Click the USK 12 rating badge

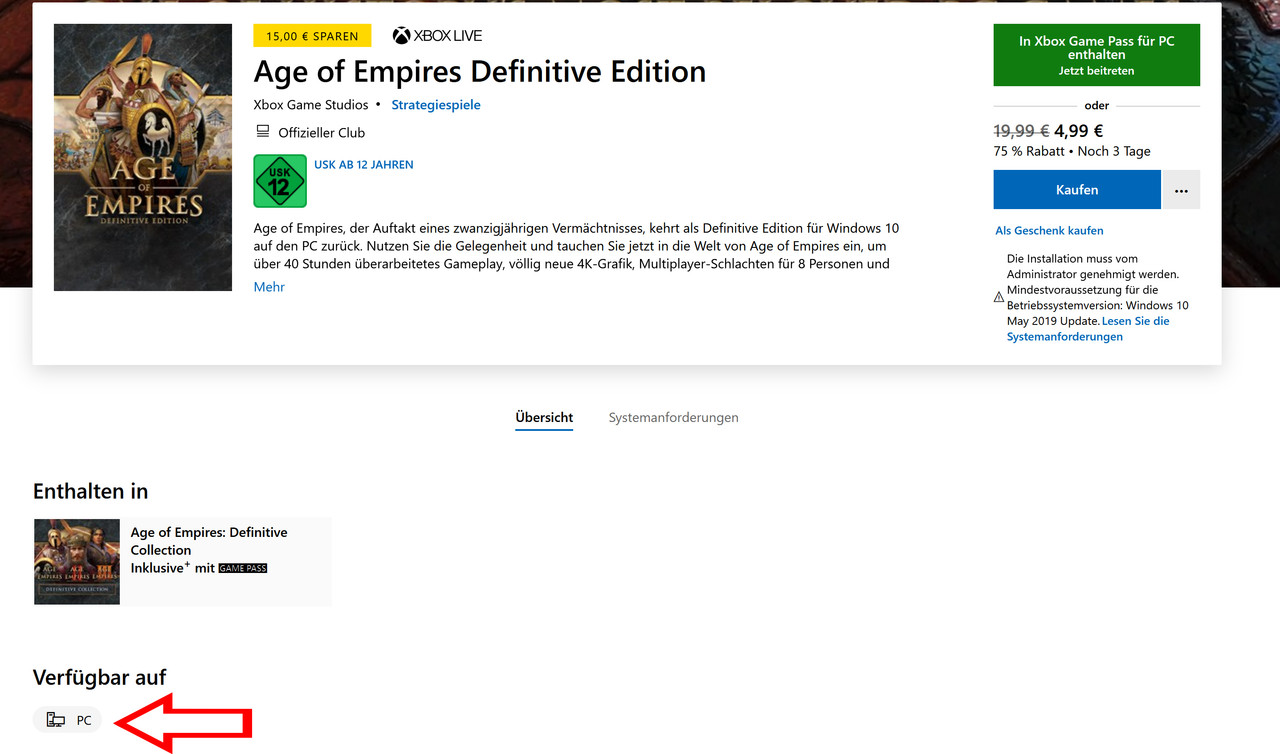(280, 181)
